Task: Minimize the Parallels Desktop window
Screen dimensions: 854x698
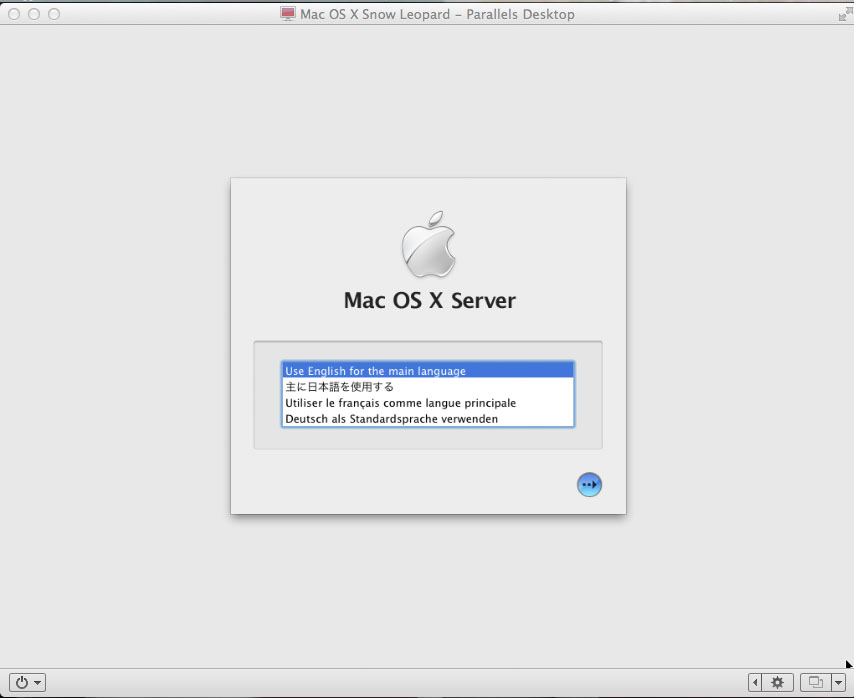Action: pyautogui.click(x=34, y=14)
